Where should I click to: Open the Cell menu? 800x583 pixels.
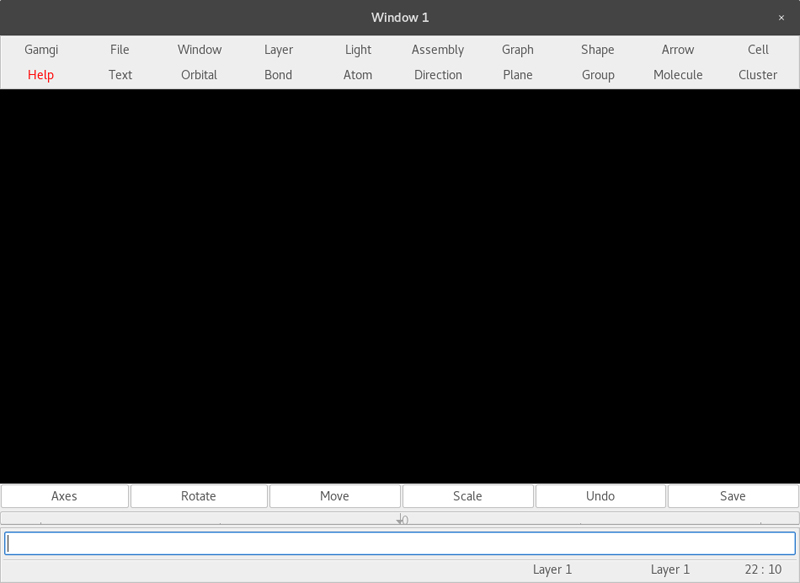(758, 49)
